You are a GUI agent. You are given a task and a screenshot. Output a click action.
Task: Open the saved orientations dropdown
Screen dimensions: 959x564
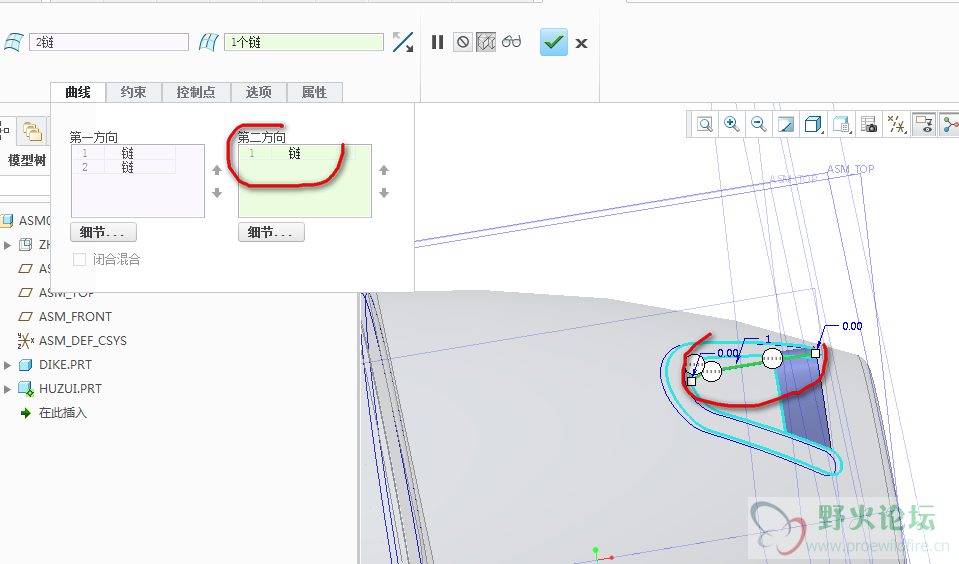[842, 125]
